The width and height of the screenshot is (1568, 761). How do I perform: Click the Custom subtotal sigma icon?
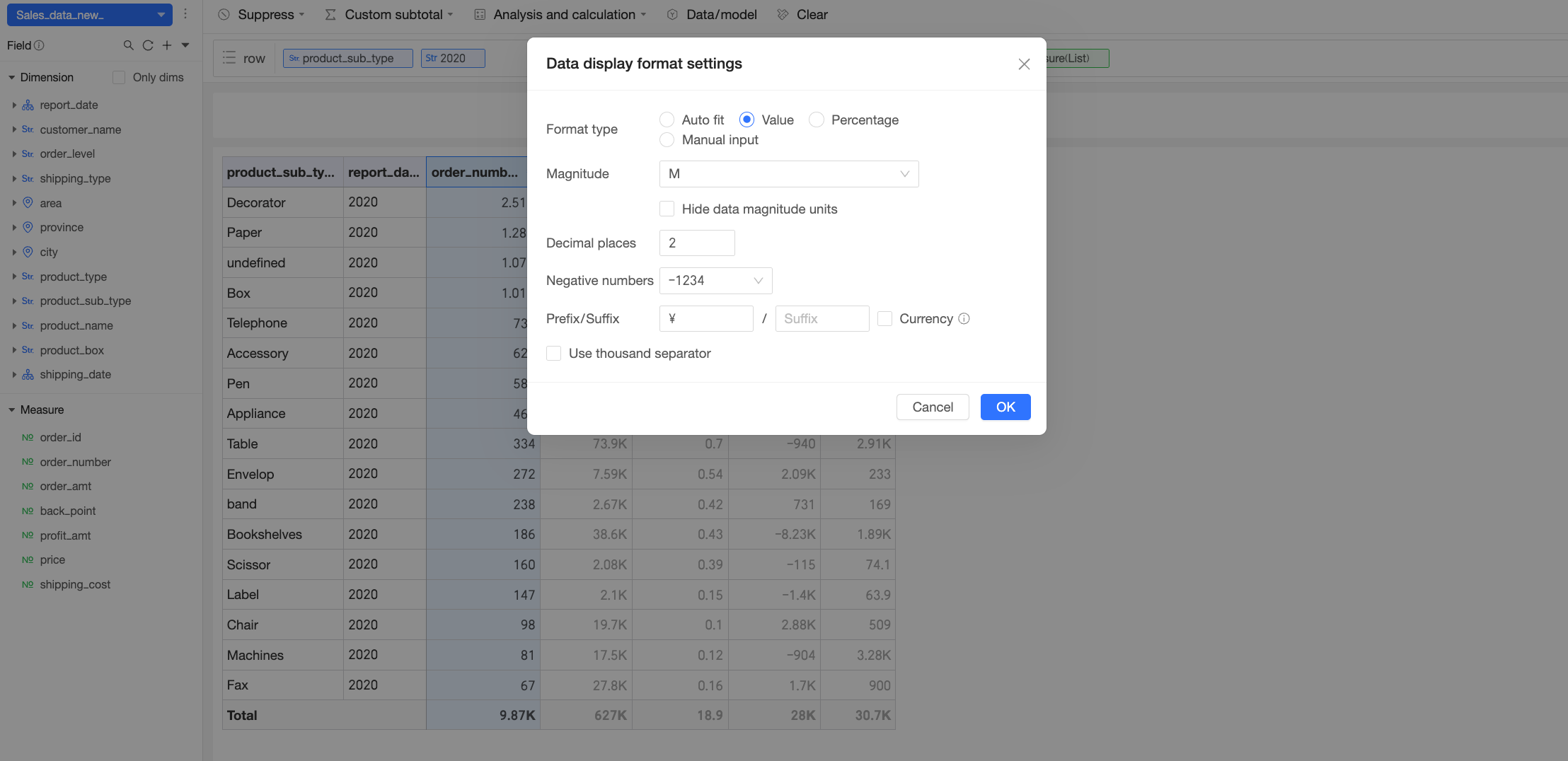pos(330,14)
